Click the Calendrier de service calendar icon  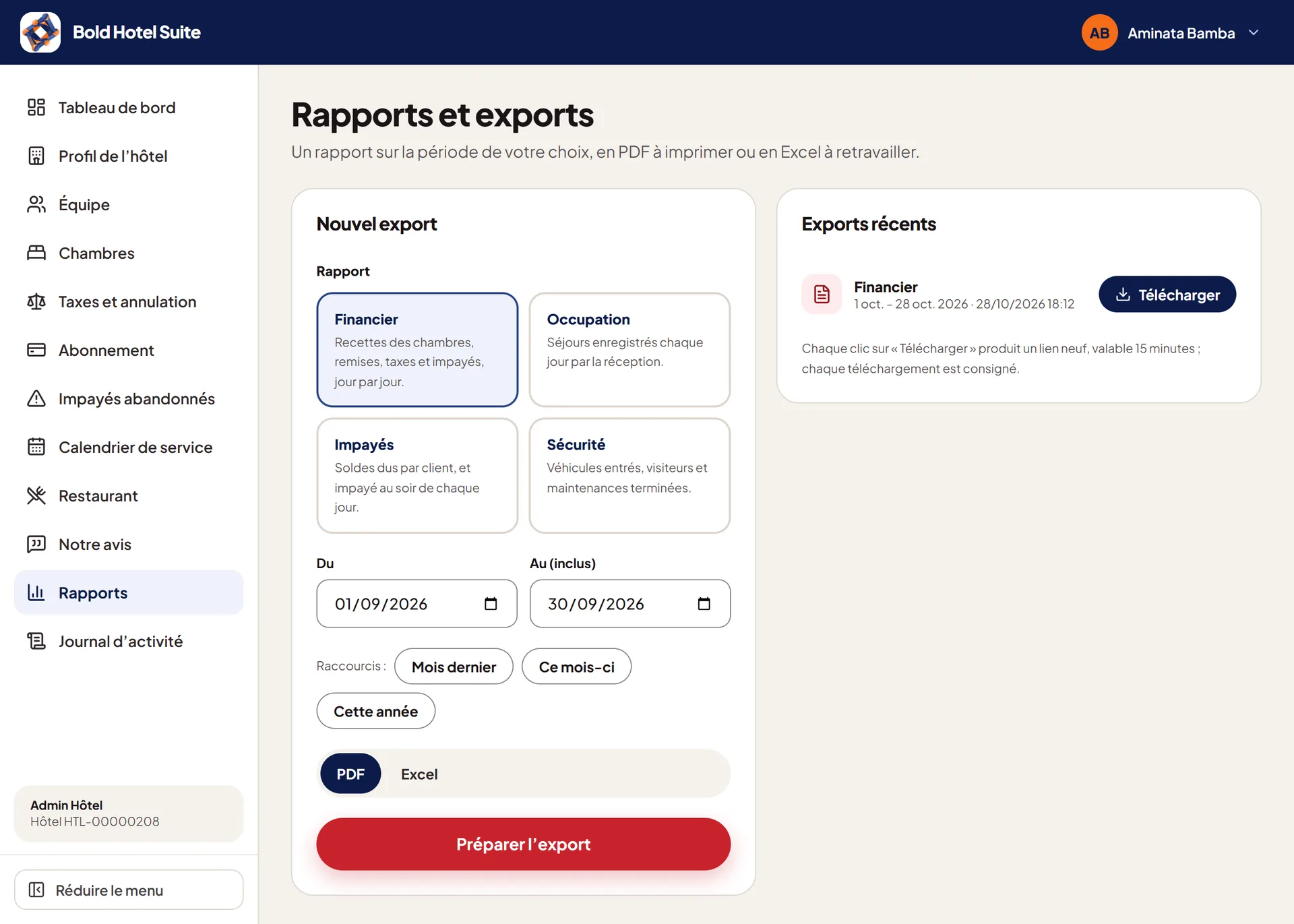36,447
